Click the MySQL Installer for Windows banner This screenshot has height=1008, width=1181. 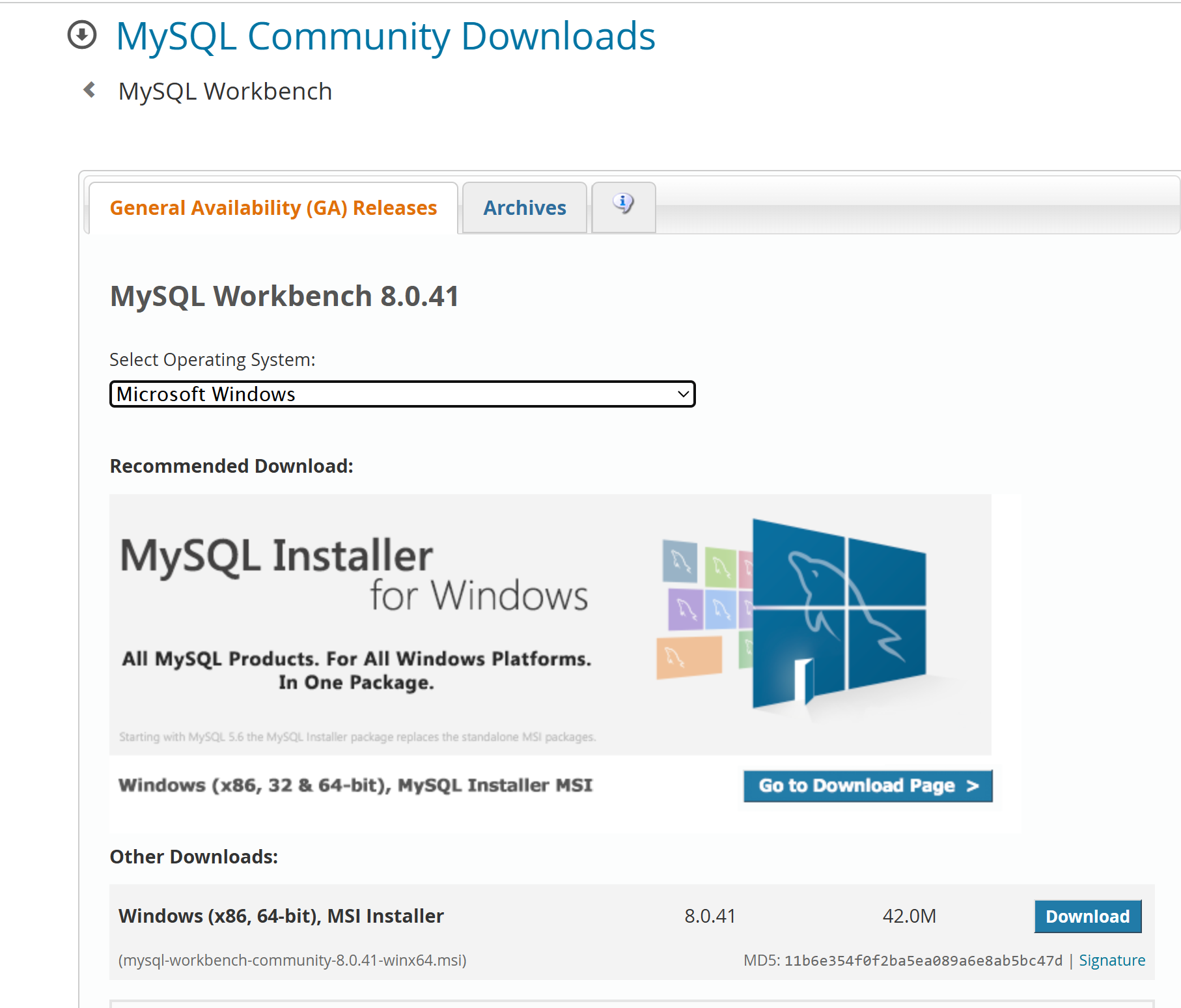pos(550,624)
